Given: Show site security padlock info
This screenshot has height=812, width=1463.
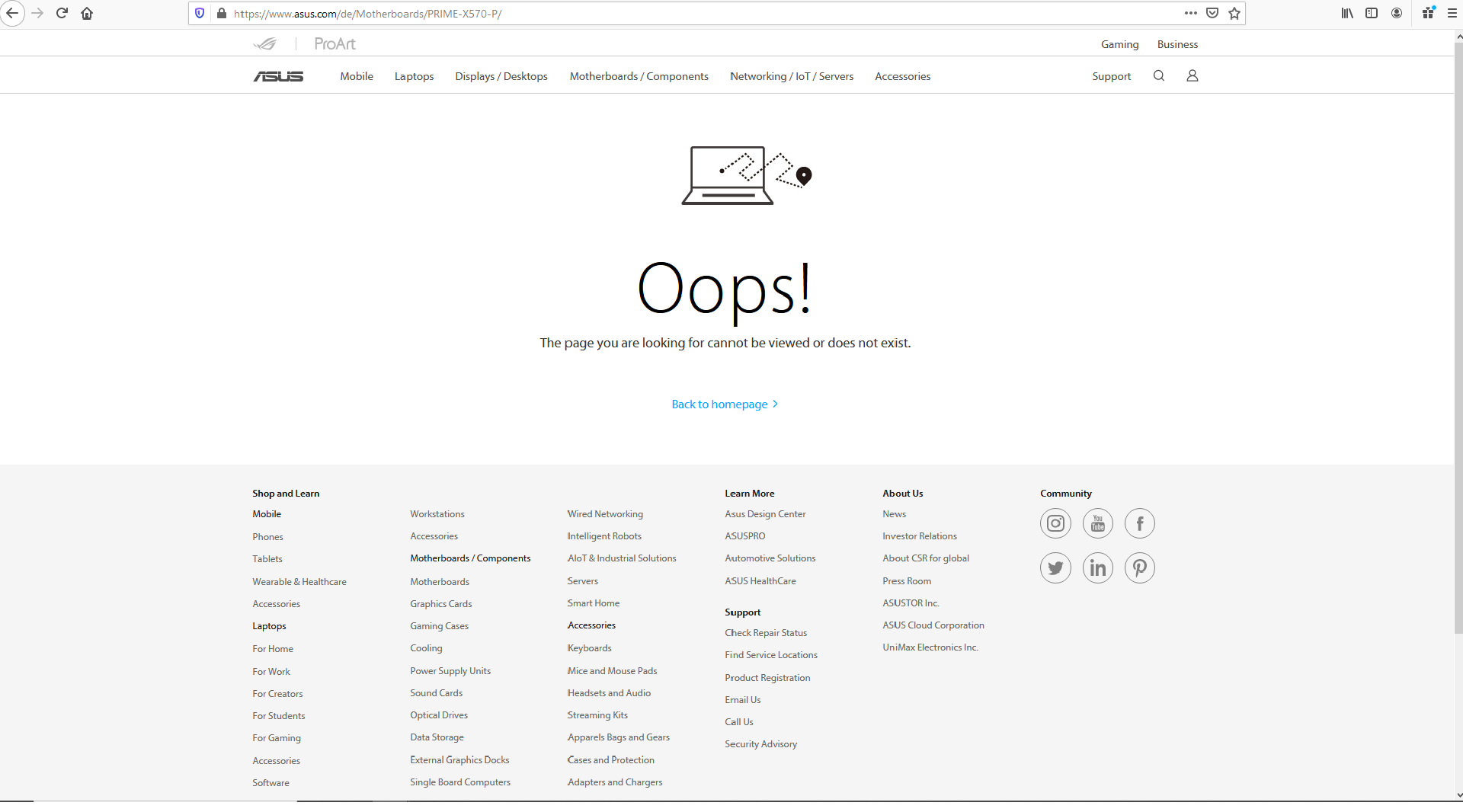Looking at the screenshot, I should point(222,13).
